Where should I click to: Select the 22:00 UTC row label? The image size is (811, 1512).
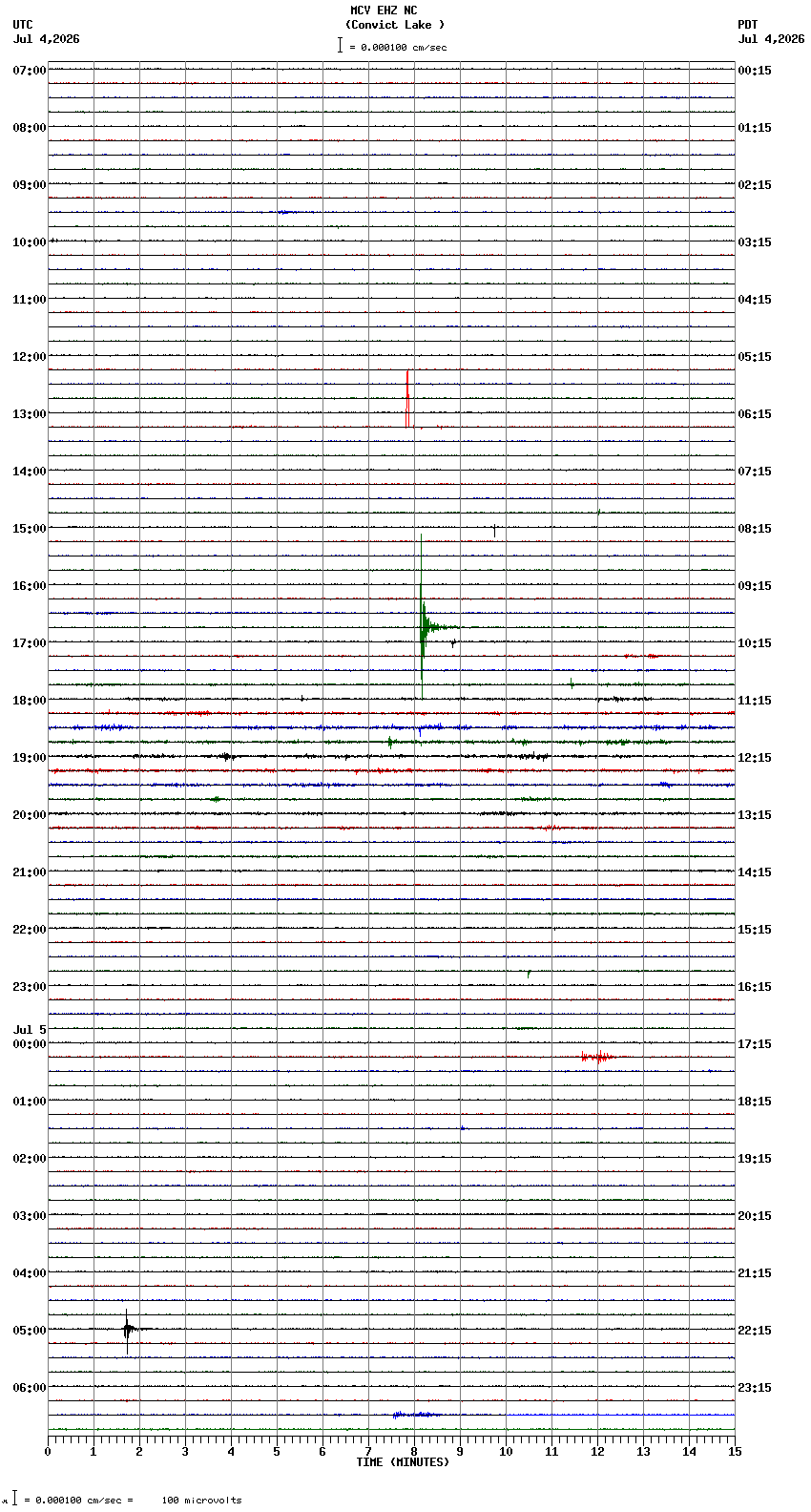[30, 930]
